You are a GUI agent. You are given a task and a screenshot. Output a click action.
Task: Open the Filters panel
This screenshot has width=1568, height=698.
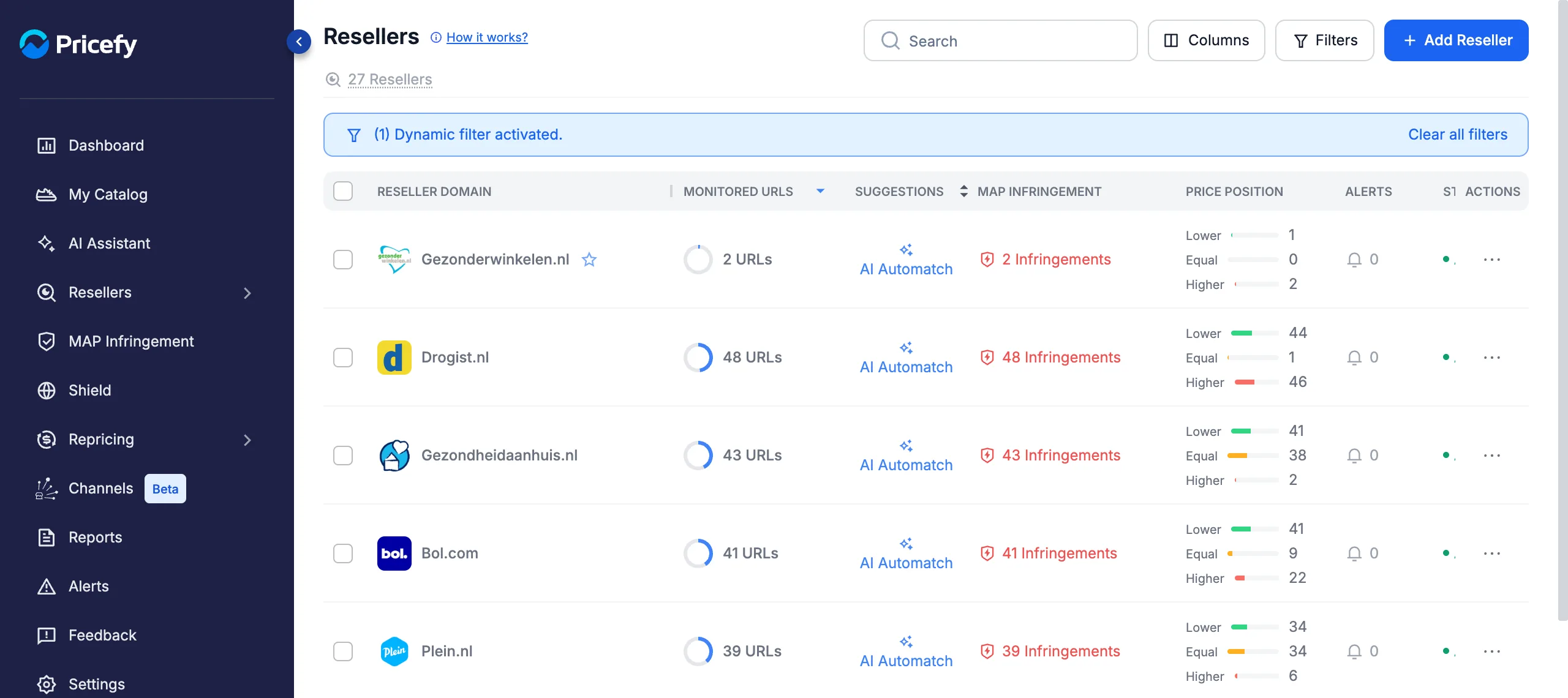(1324, 40)
